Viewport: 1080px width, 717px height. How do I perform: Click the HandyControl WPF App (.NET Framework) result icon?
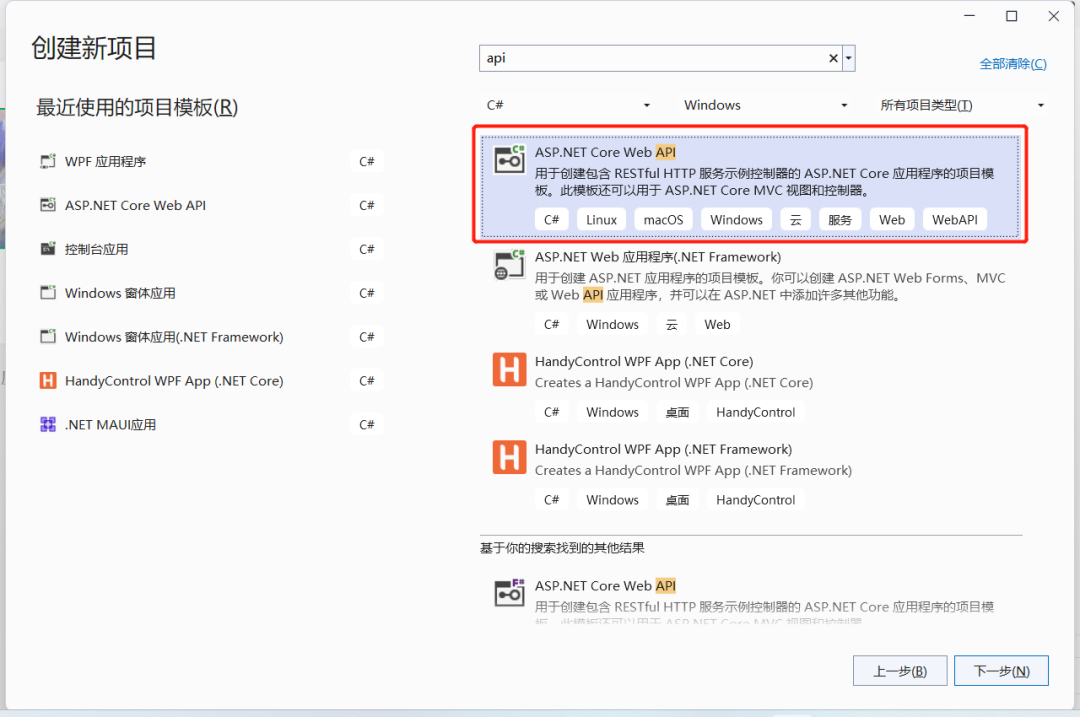(x=510, y=457)
